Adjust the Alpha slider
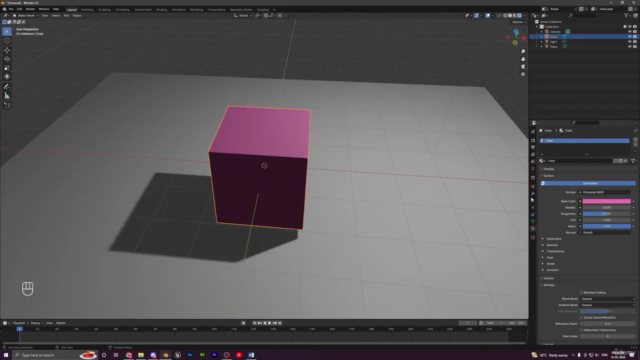This screenshot has height=360, width=640. (x=606, y=226)
